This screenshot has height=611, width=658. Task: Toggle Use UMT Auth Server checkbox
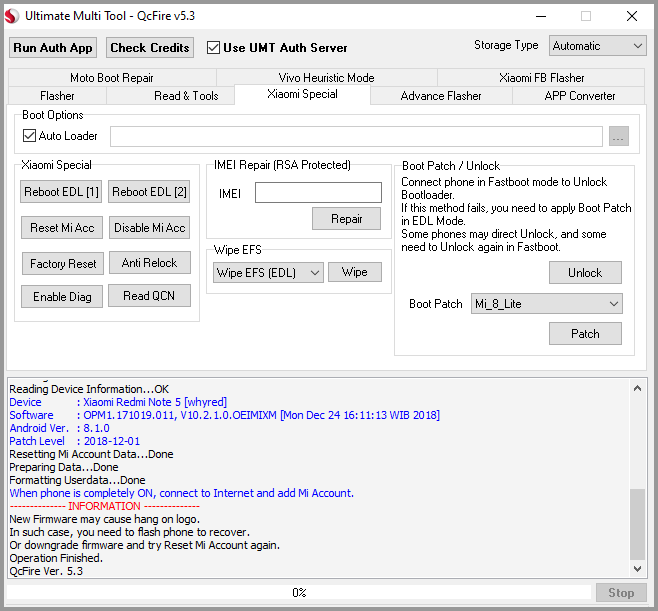[213, 48]
